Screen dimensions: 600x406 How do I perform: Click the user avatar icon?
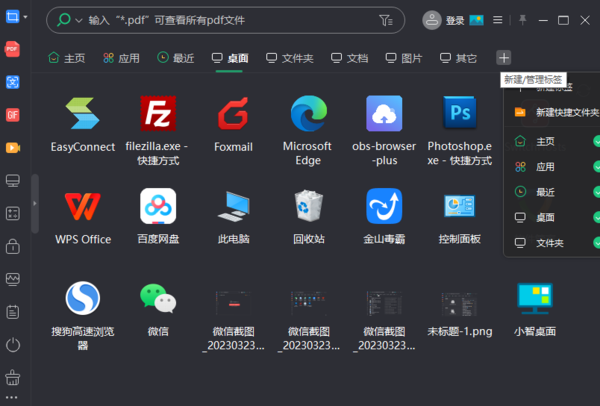tap(432, 20)
